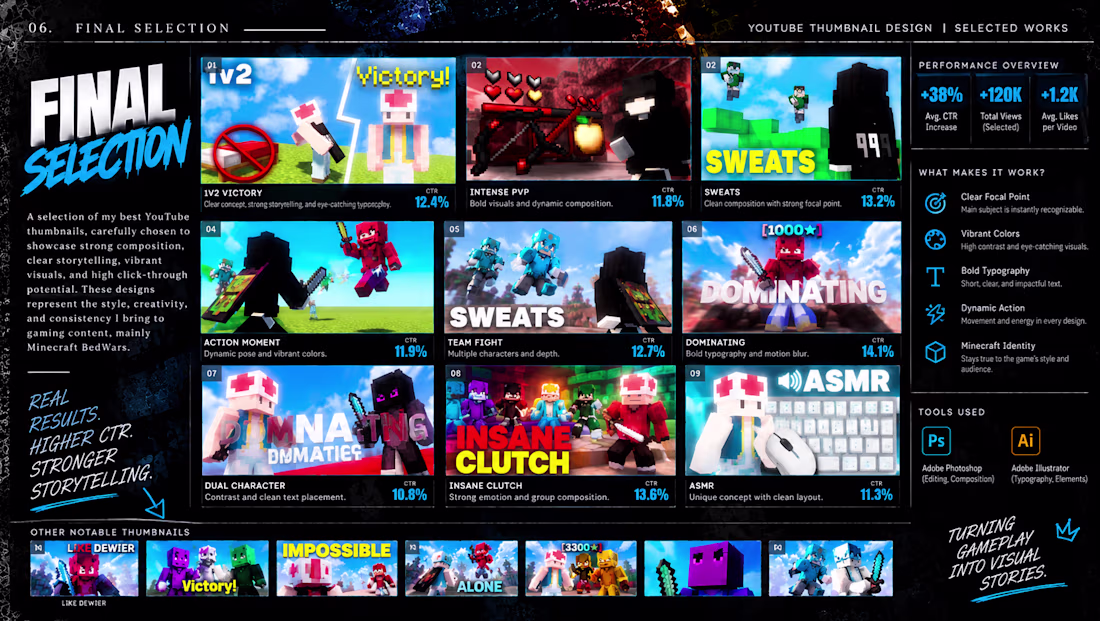The height and width of the screenshot is (621, 1100).
Task: Click the 11.8% CTR value
Action: [x=667, y=201]
